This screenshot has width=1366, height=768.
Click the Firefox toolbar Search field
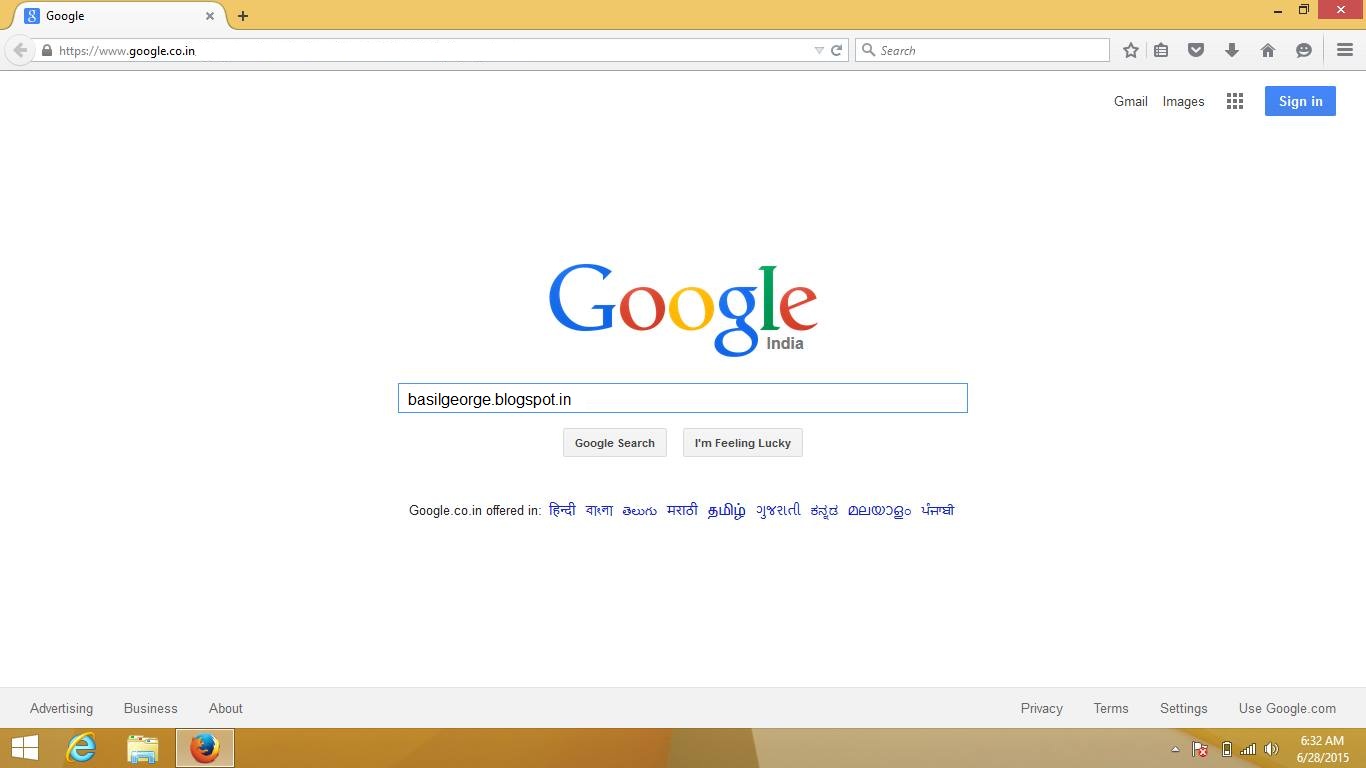coord(982,50)
